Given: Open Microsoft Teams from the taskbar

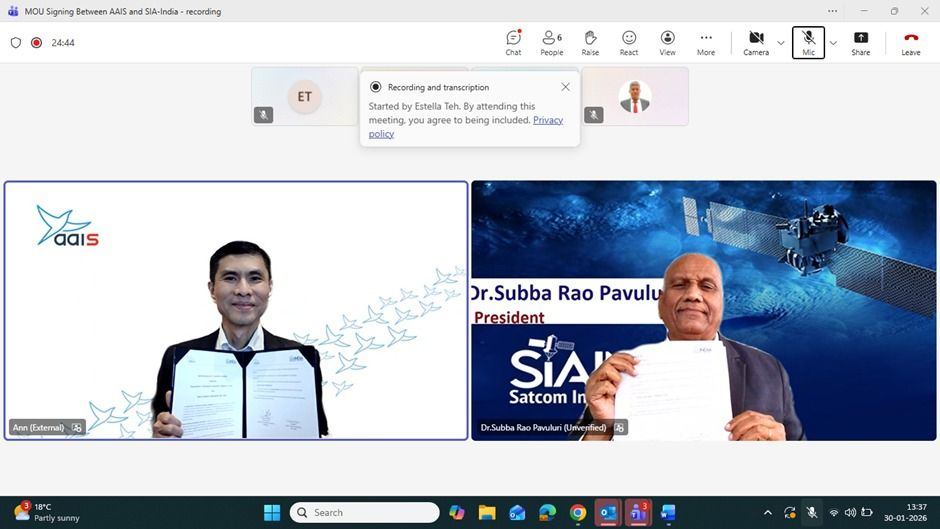Looking at the screenshot, I should pos(637,513).
